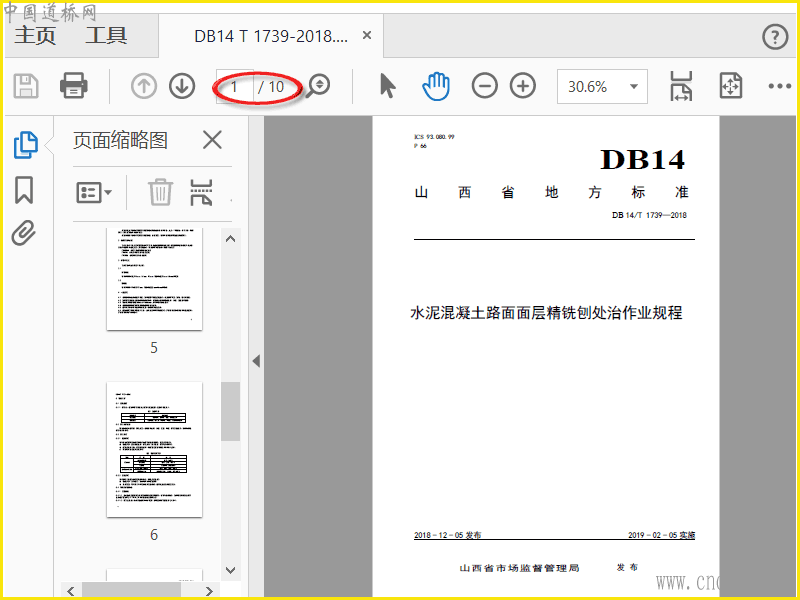Click the 山西省市场监督管理局 text
Viewport: 800px width, 600px height.
coord(519,568)
